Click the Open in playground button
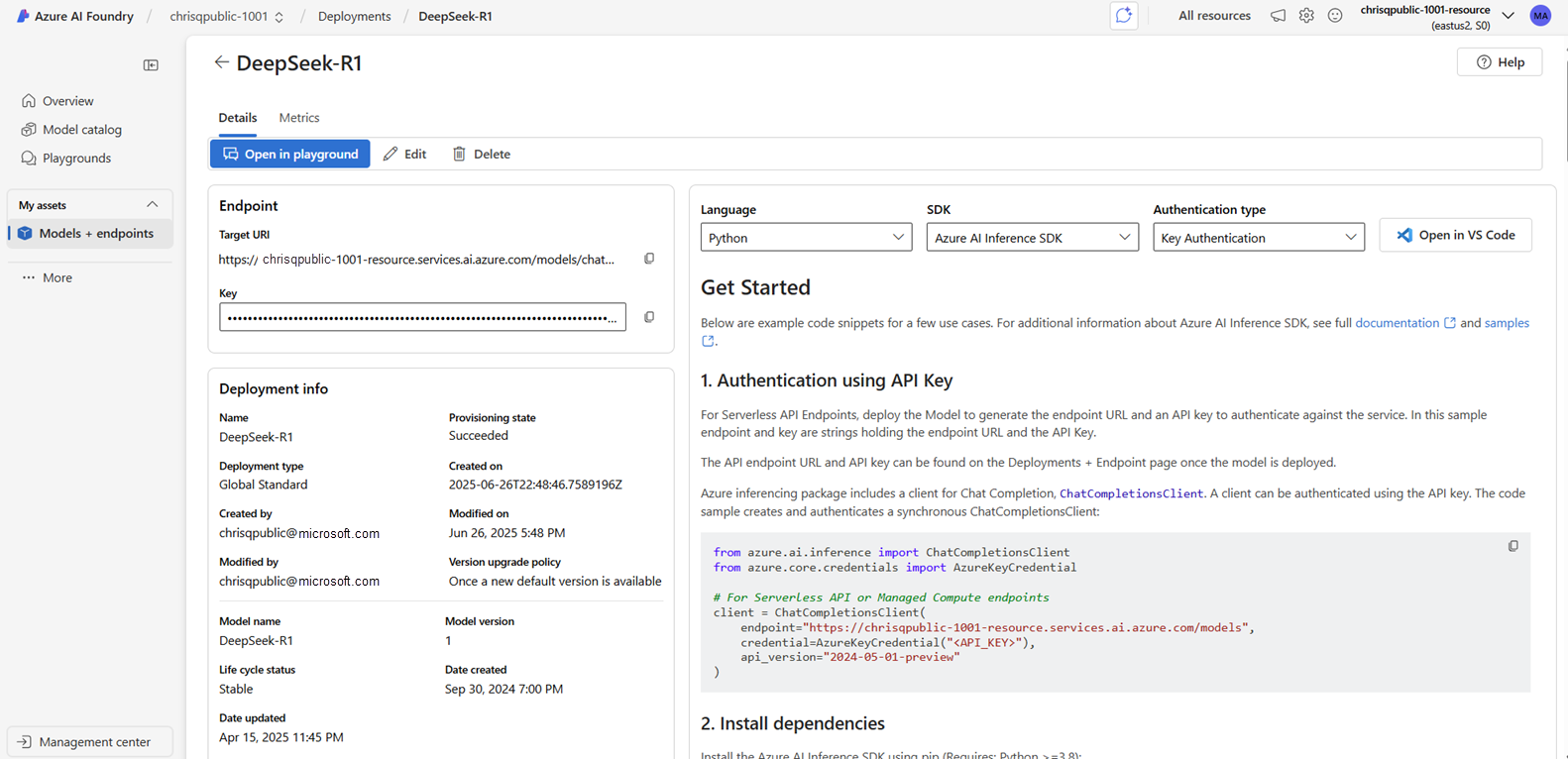Screen dimensions: 1568x759 [x=290, y=155]
